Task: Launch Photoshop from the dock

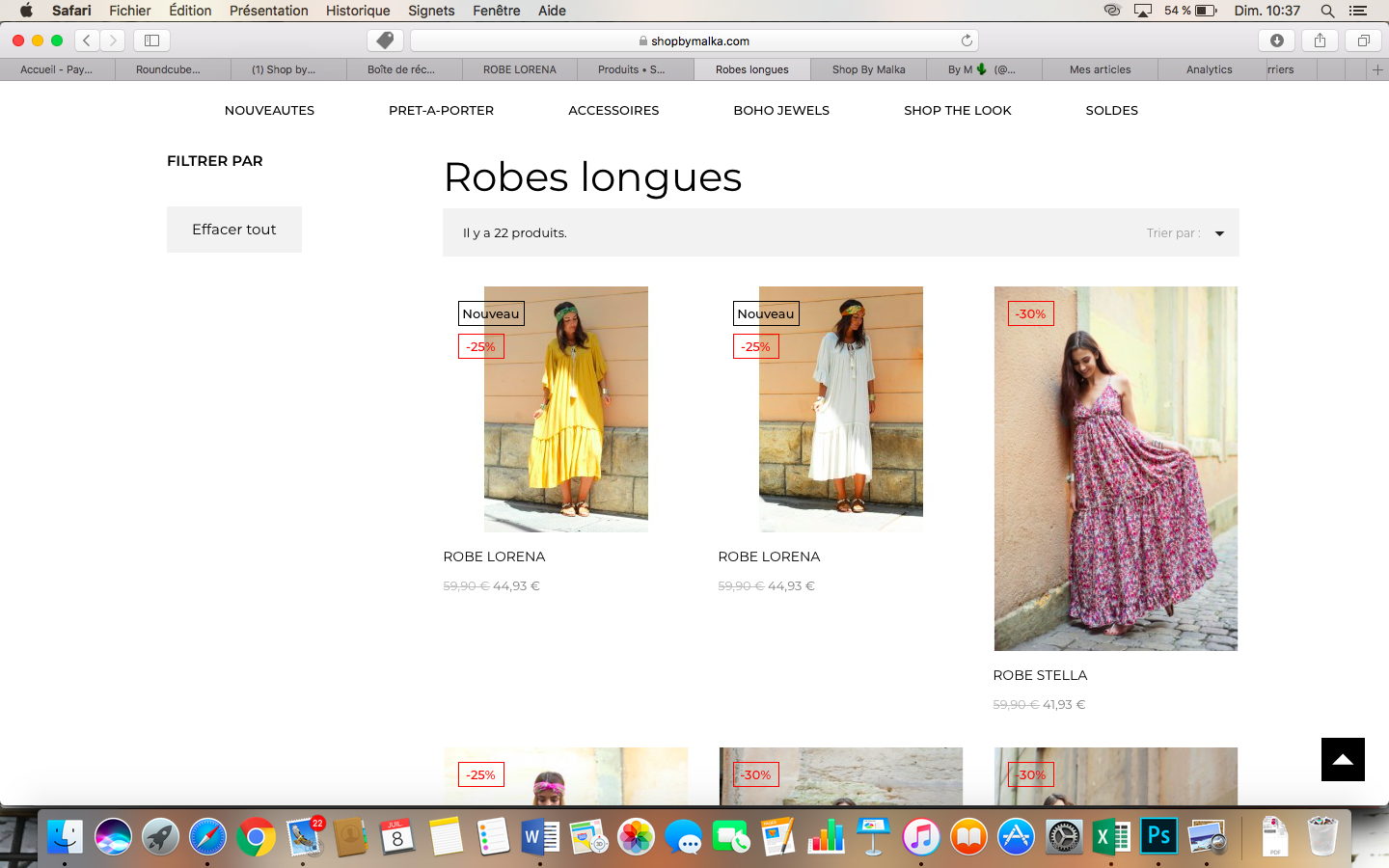Action: [x=1158, y=836]
